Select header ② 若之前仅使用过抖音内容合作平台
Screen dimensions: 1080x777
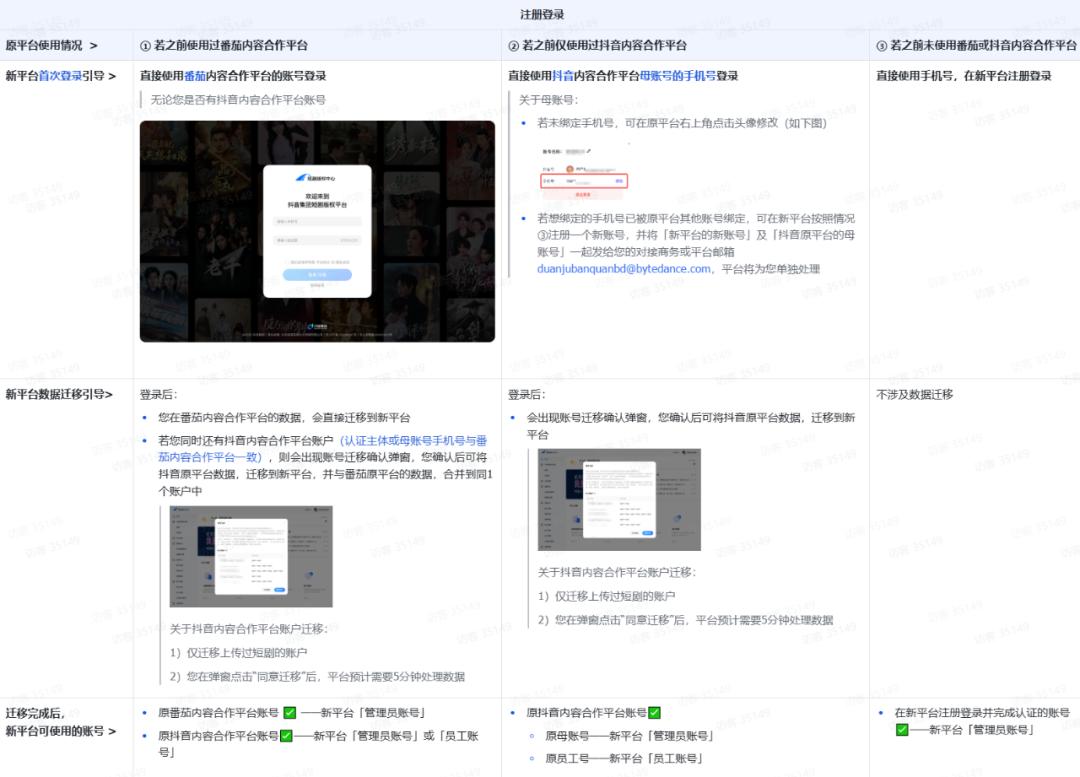point(598,45)
